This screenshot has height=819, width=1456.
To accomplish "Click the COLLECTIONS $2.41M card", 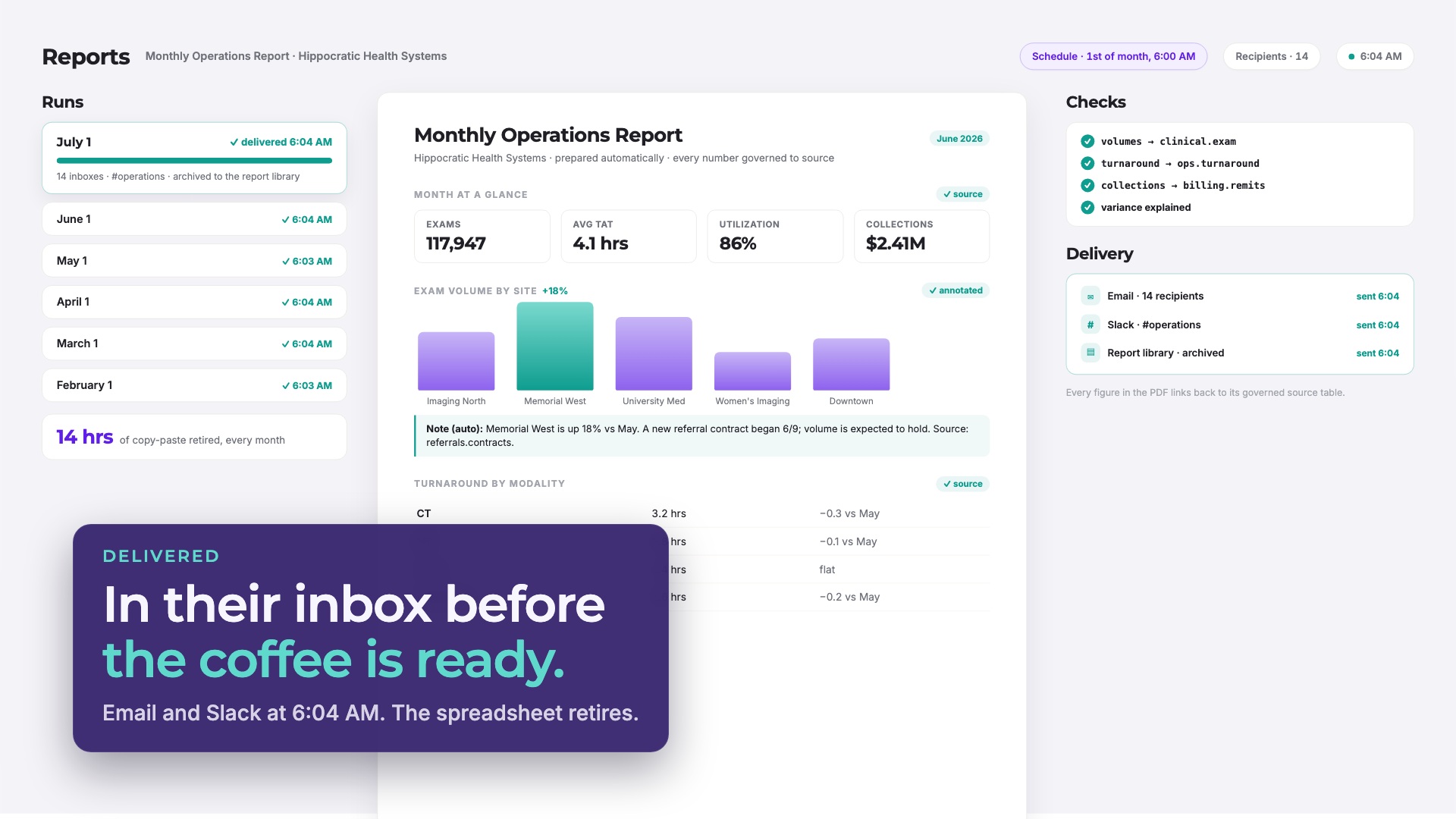I will click(921, 237).
